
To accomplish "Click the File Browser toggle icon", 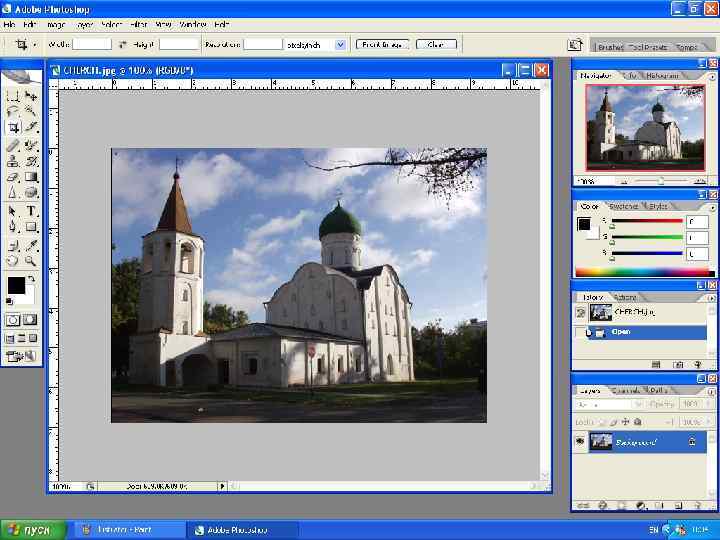I will 574,45.
